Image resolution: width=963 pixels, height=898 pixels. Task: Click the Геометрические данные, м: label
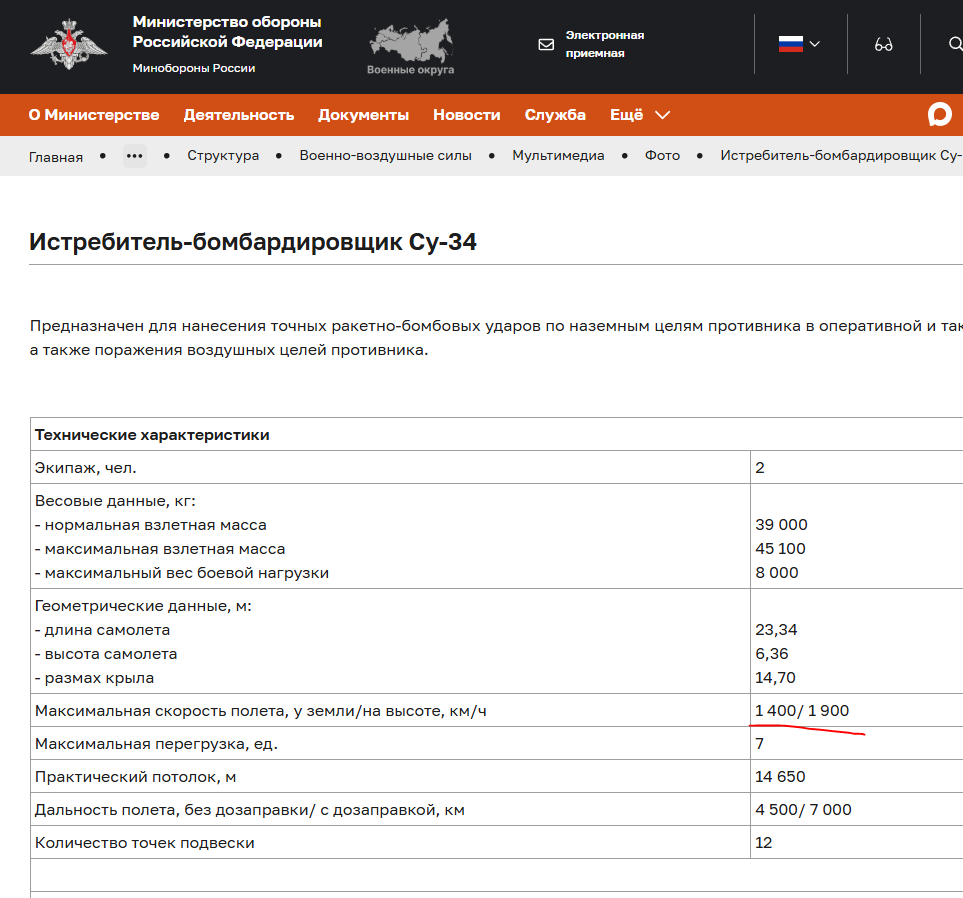pos(143,606)
